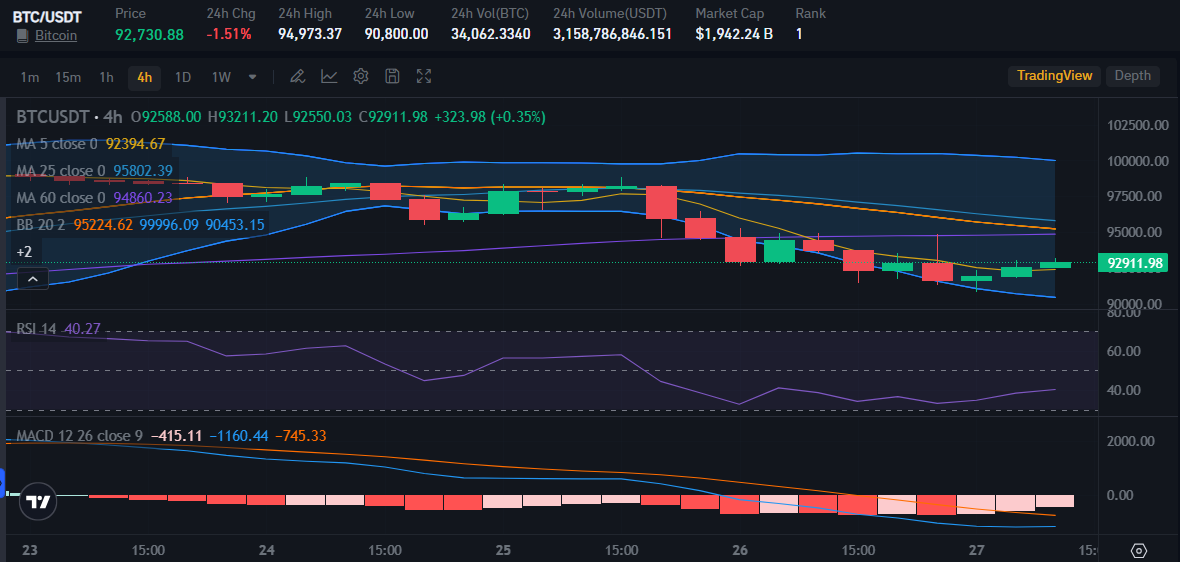Open the Bitcoin info link

(x=56, y=35)
